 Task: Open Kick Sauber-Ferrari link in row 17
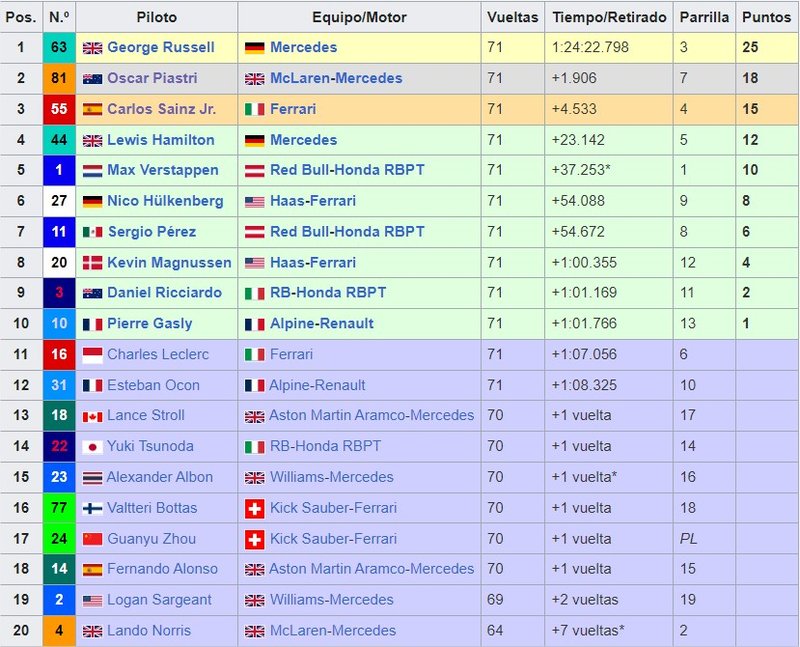point(333,538)
